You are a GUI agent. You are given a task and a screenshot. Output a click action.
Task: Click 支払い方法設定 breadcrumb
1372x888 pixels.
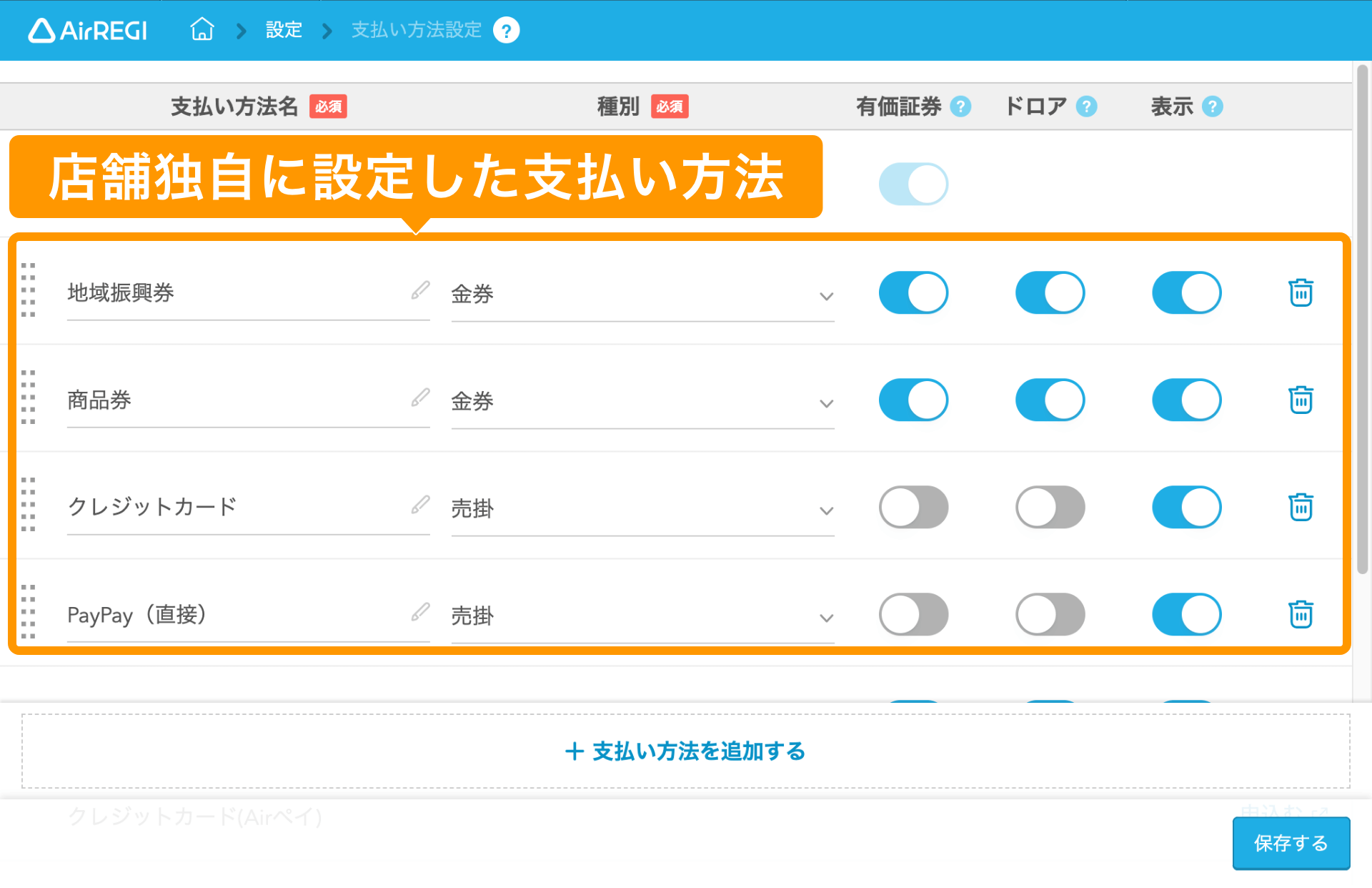point(417,30)
